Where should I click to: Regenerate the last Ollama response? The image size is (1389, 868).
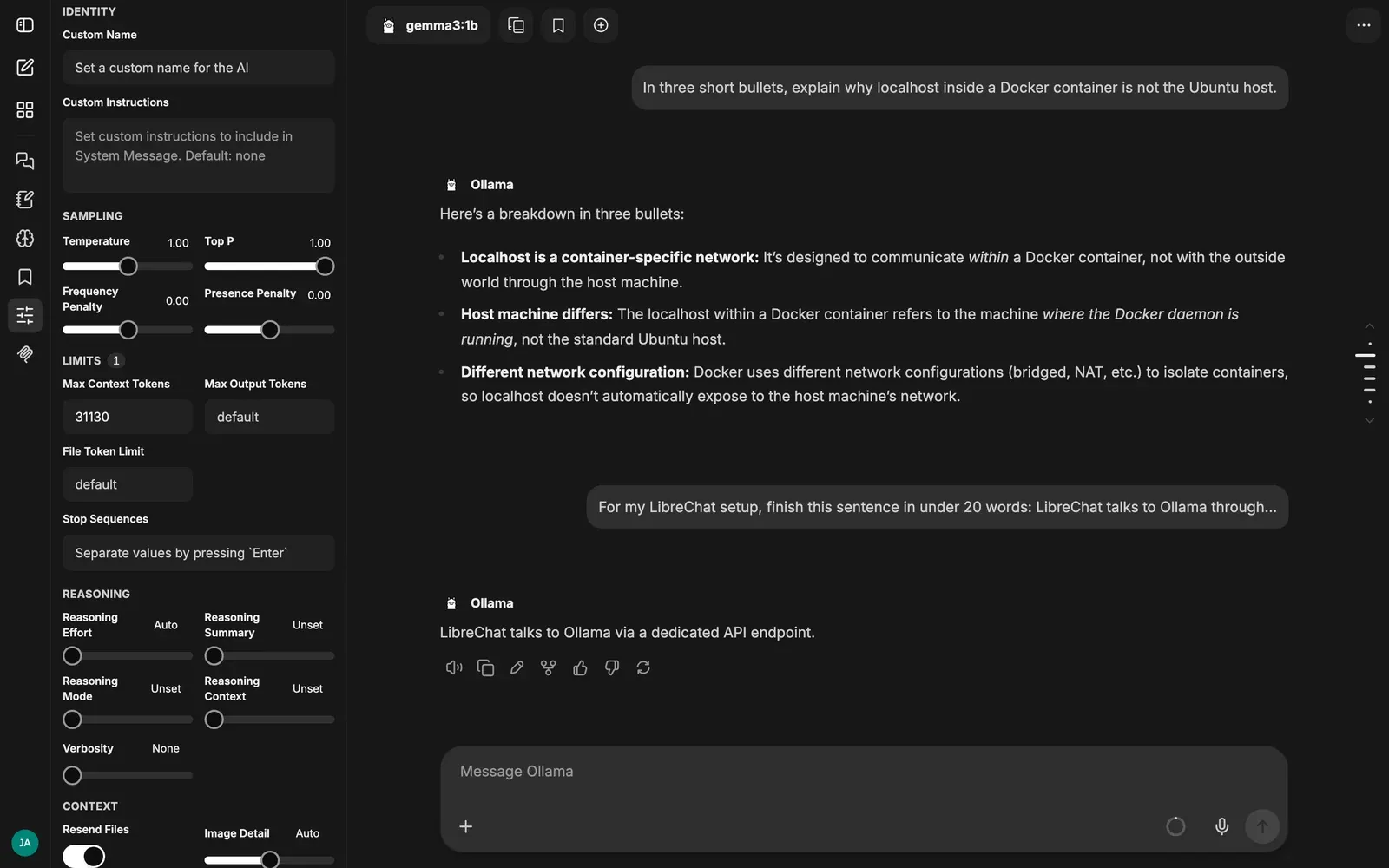tap(643, 667)
